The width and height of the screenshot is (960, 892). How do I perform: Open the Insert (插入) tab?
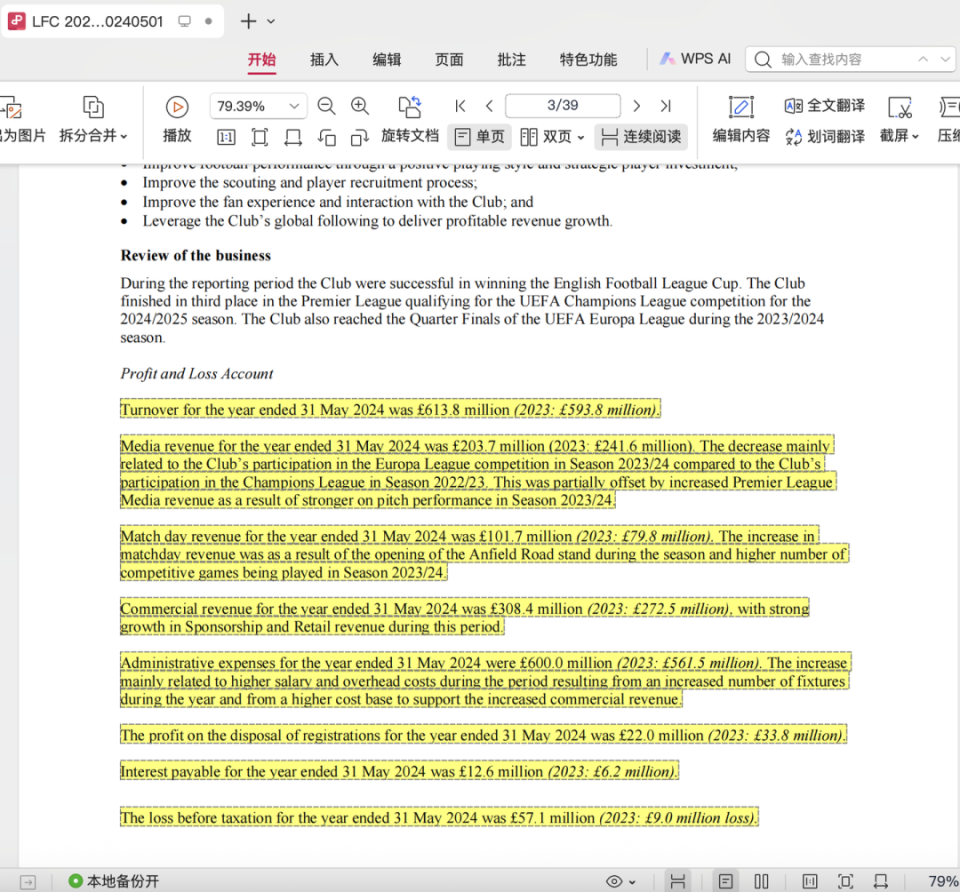coord(324,59)
